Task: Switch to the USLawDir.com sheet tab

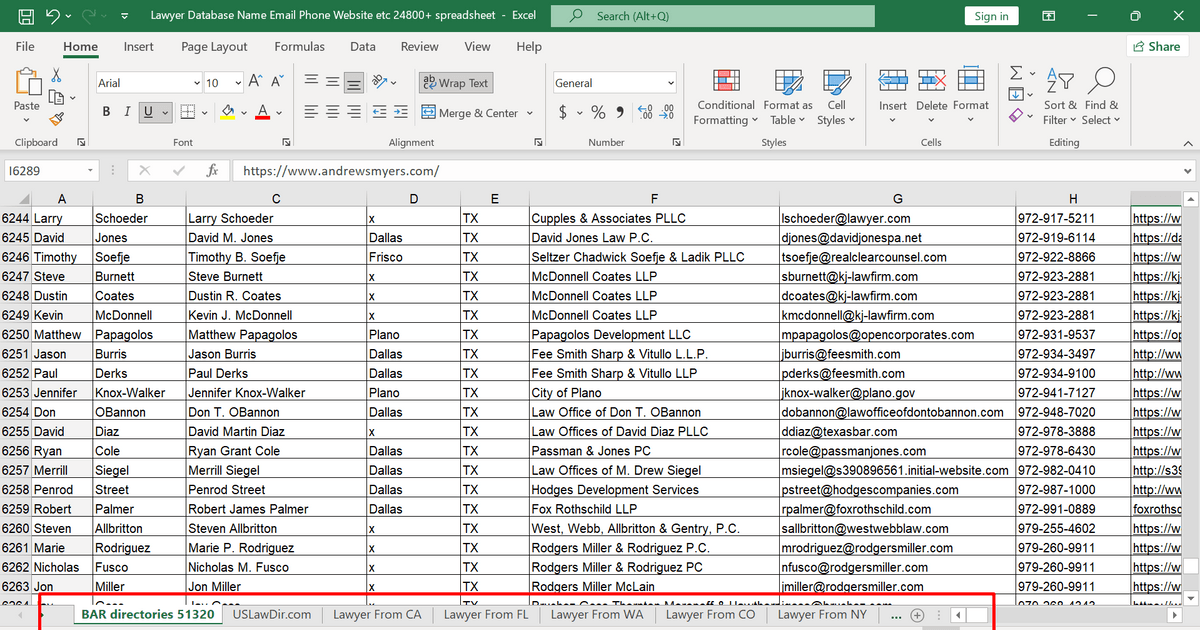Action: point(272,615)
